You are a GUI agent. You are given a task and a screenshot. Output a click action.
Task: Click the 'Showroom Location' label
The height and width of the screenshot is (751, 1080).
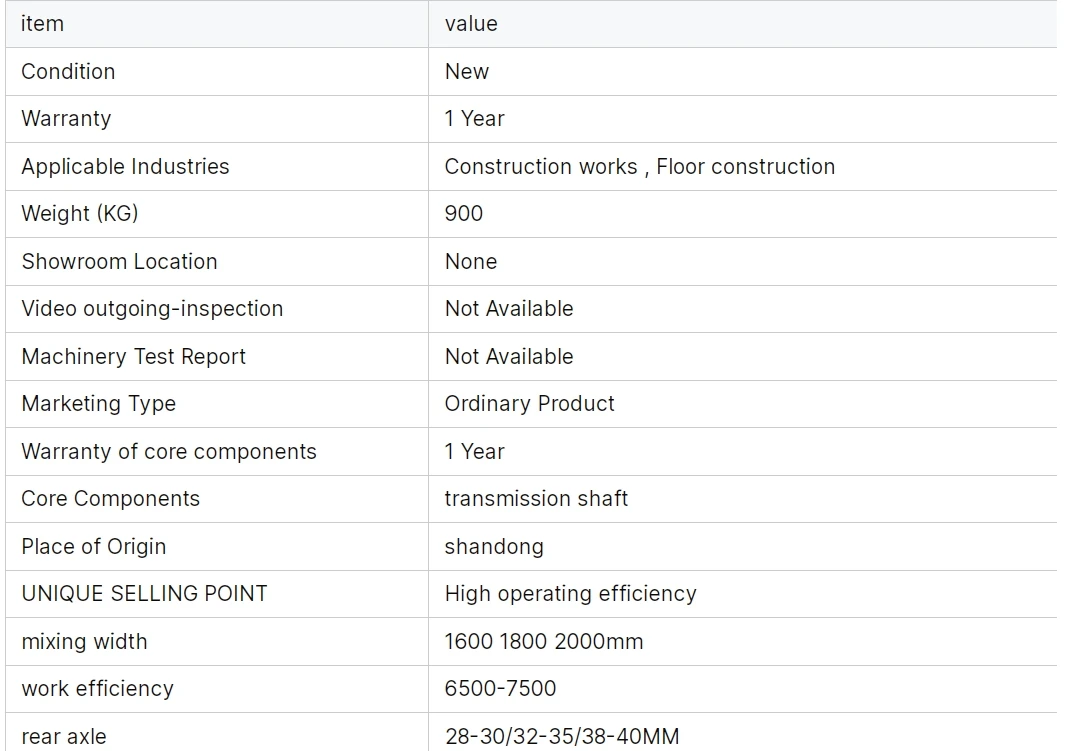119,262
